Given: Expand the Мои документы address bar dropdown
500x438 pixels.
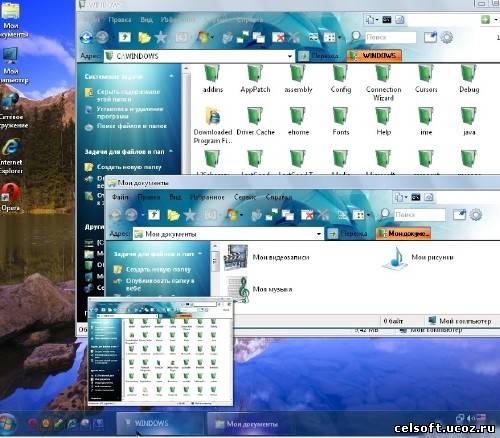Looking at the screenshot, I should pyautogui.click(x=319, y=234).
